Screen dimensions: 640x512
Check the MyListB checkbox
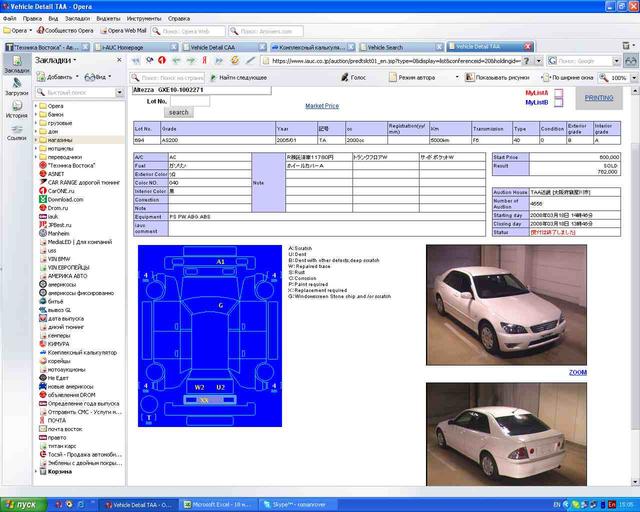click(x=558, y=102)
